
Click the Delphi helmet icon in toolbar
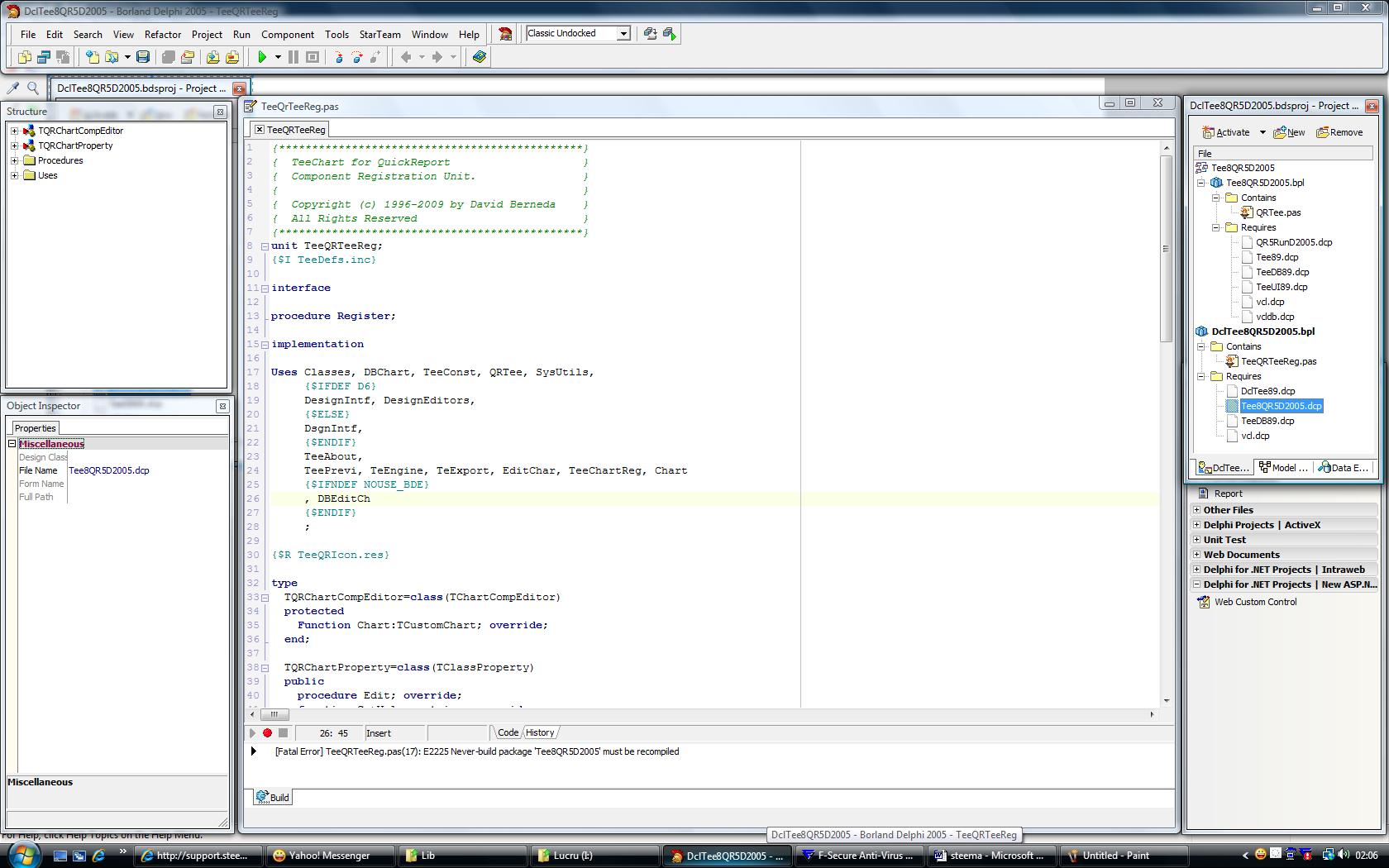click(x=504, y=34)
